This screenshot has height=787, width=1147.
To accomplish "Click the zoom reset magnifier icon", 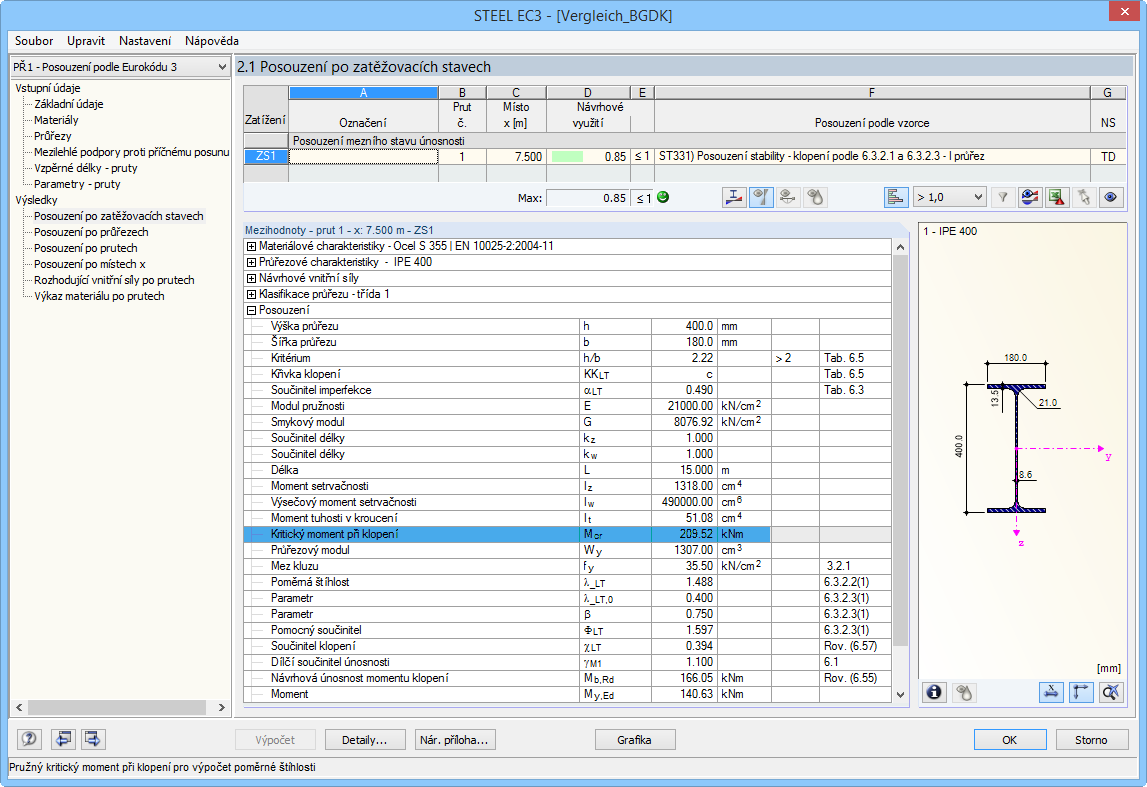I will point(1109,692).
